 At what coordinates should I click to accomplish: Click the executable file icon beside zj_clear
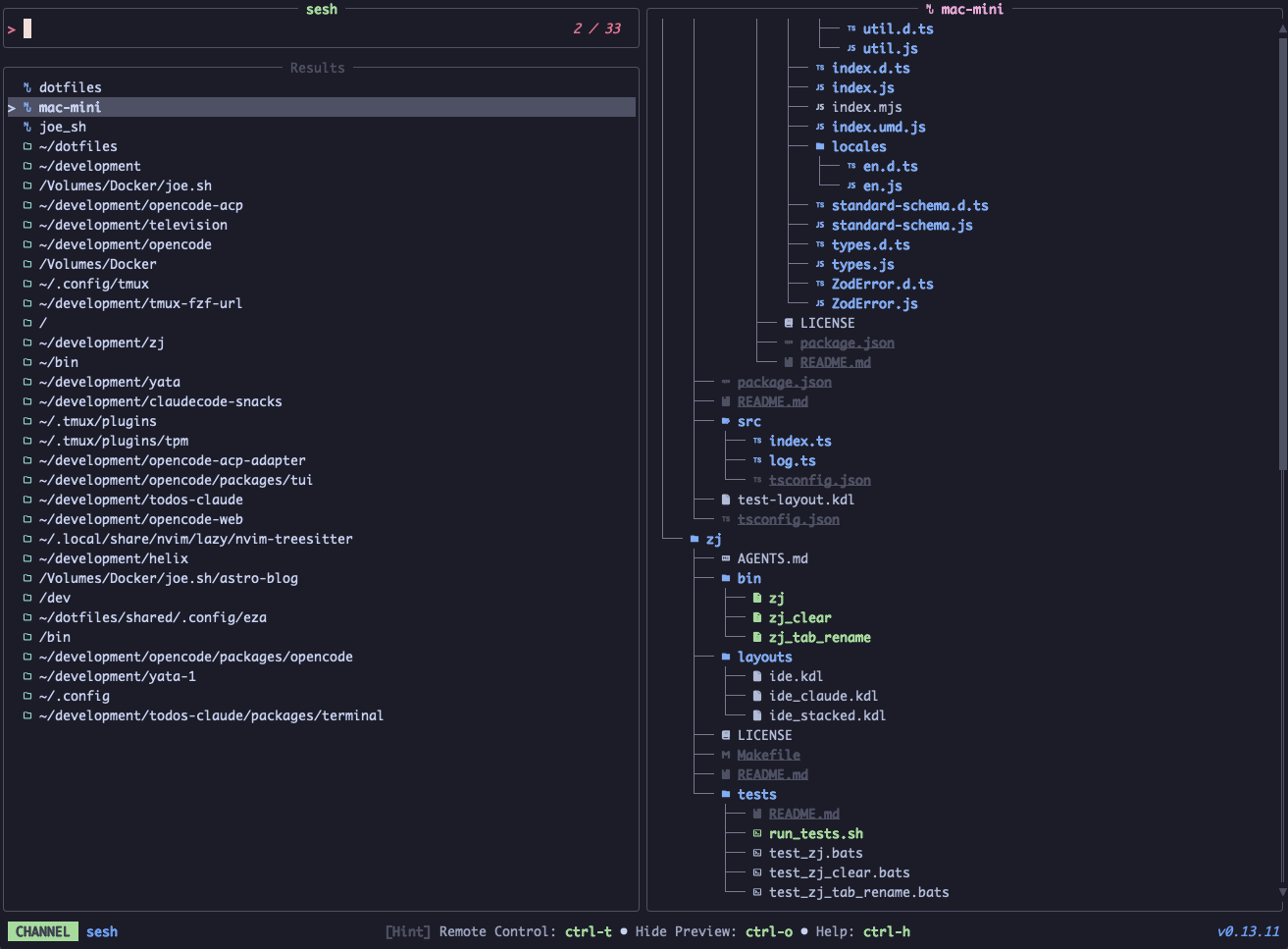click(x=757, y=617)
